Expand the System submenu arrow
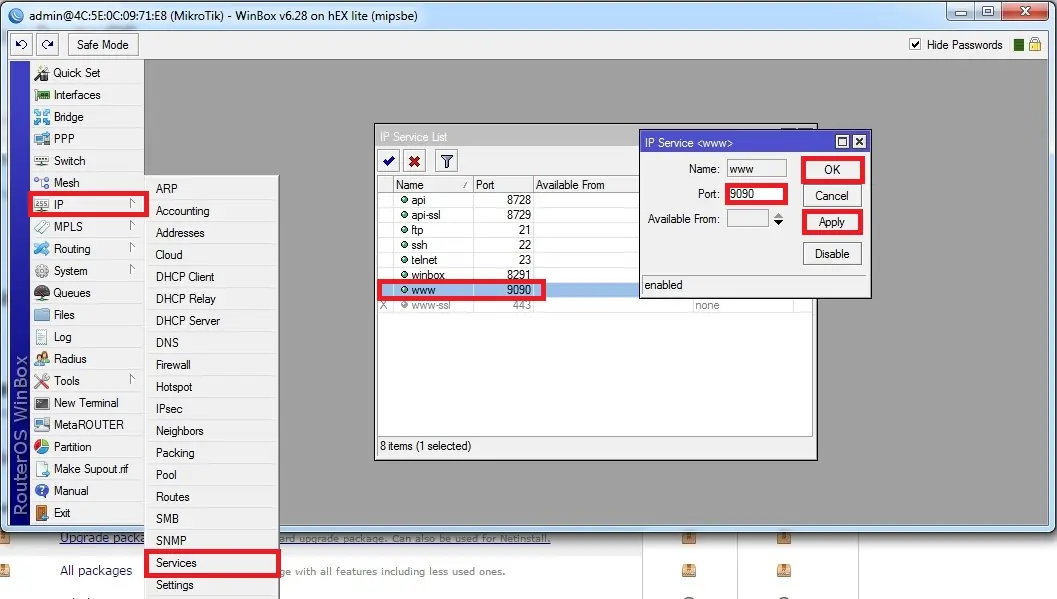The image size is (1057, 599). pyautogui.click(x=132, y=270)
